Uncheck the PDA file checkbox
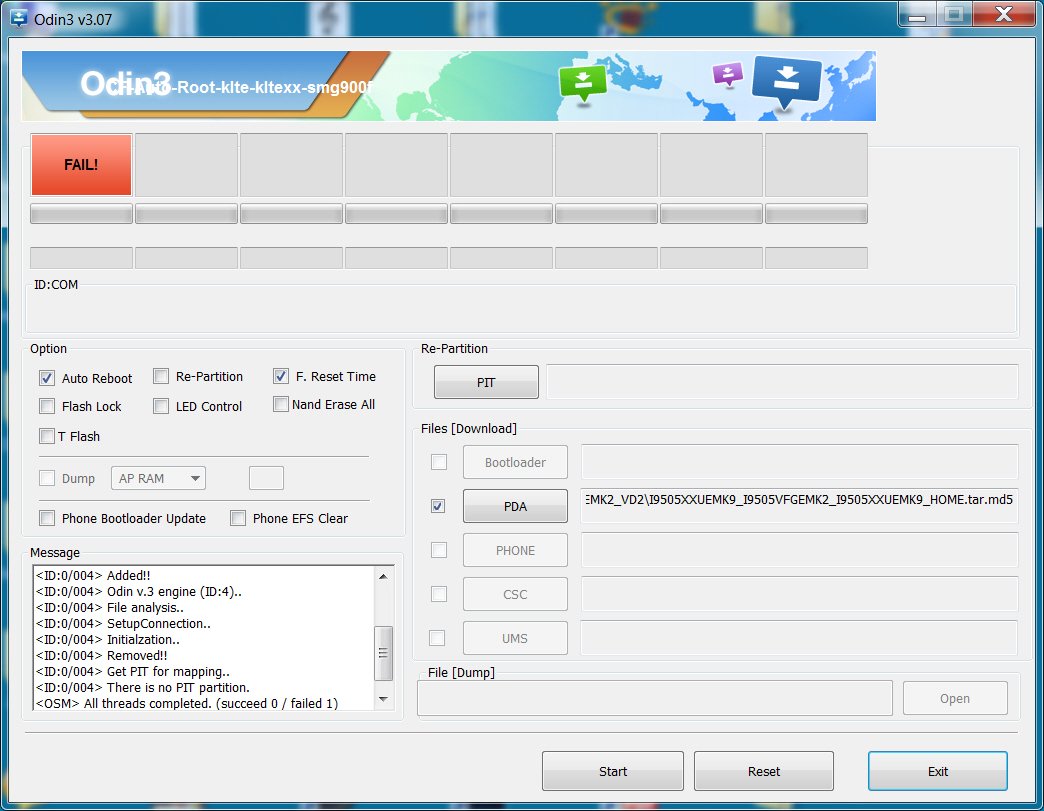The image size is (1044, 811). click(x=438, y=506)
